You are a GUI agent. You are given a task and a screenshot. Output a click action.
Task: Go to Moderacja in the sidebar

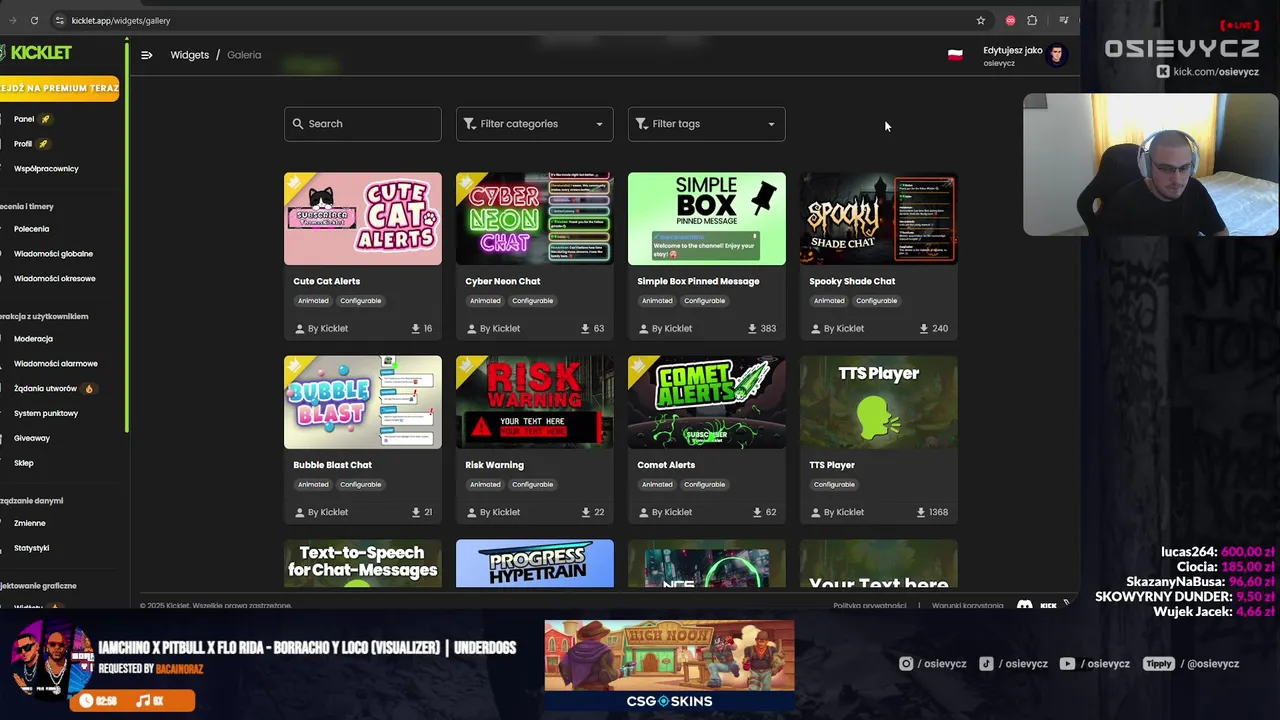33,339
